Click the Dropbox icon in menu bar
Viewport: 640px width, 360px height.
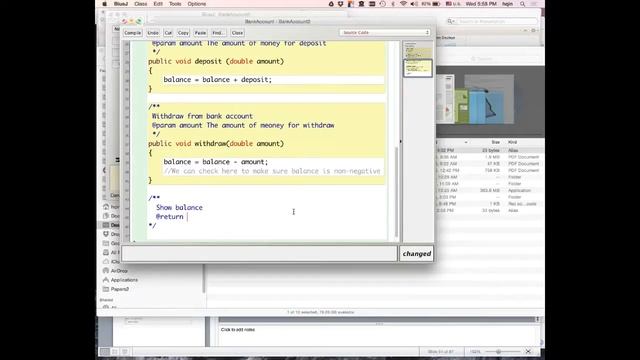[341, 4]
